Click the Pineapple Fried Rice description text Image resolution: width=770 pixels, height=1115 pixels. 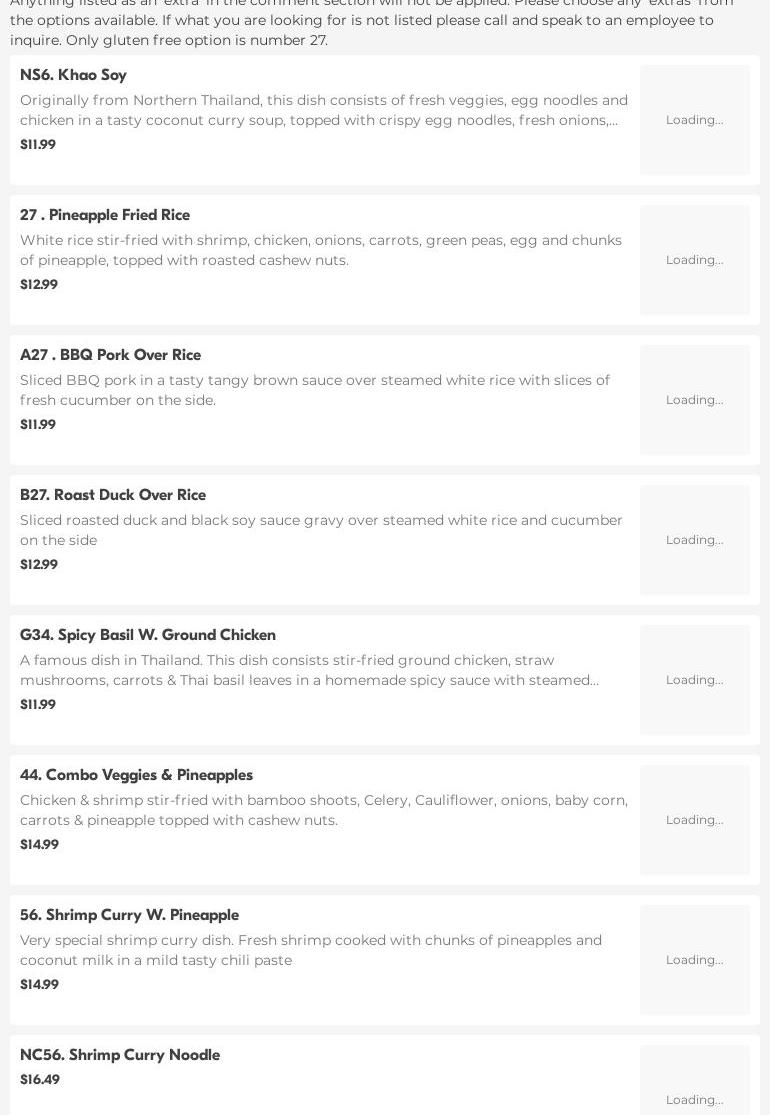tap(320, 250)
